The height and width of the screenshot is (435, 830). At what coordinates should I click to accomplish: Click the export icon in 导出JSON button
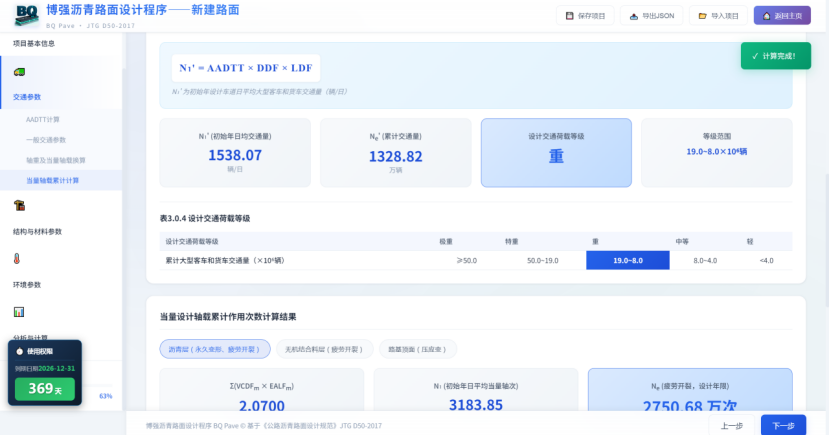click(x=634, y=16)
